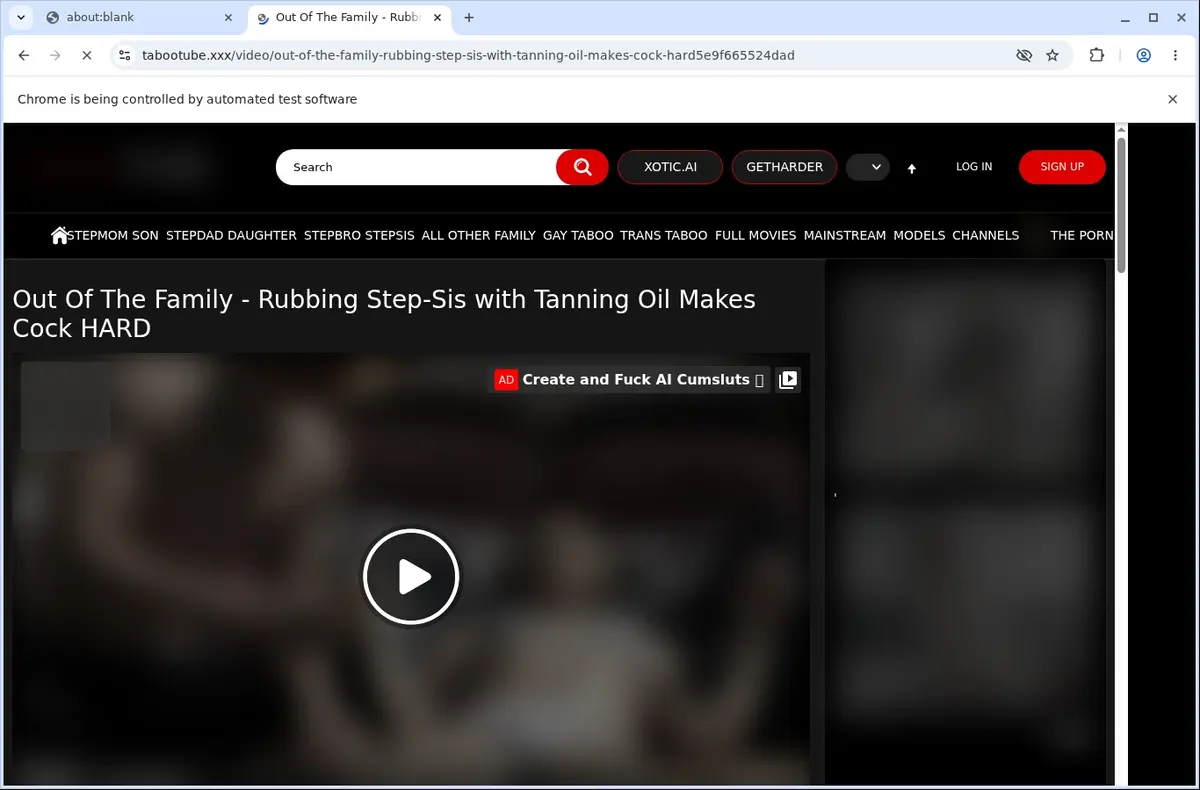1200x790 pixels.
Task: Open the XOTIC.AI link
Action: click(670, 167)
